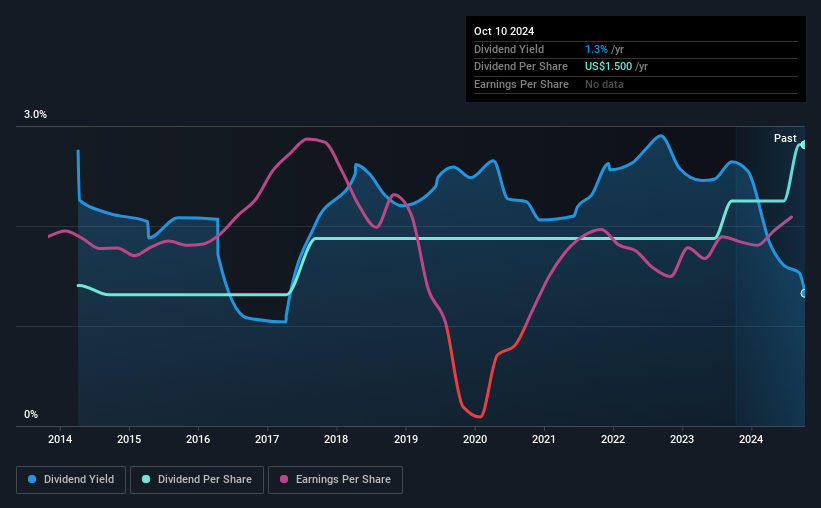Click the 2018 x-axis label
This screenshot has width=821, height=508.
(336, 439)
